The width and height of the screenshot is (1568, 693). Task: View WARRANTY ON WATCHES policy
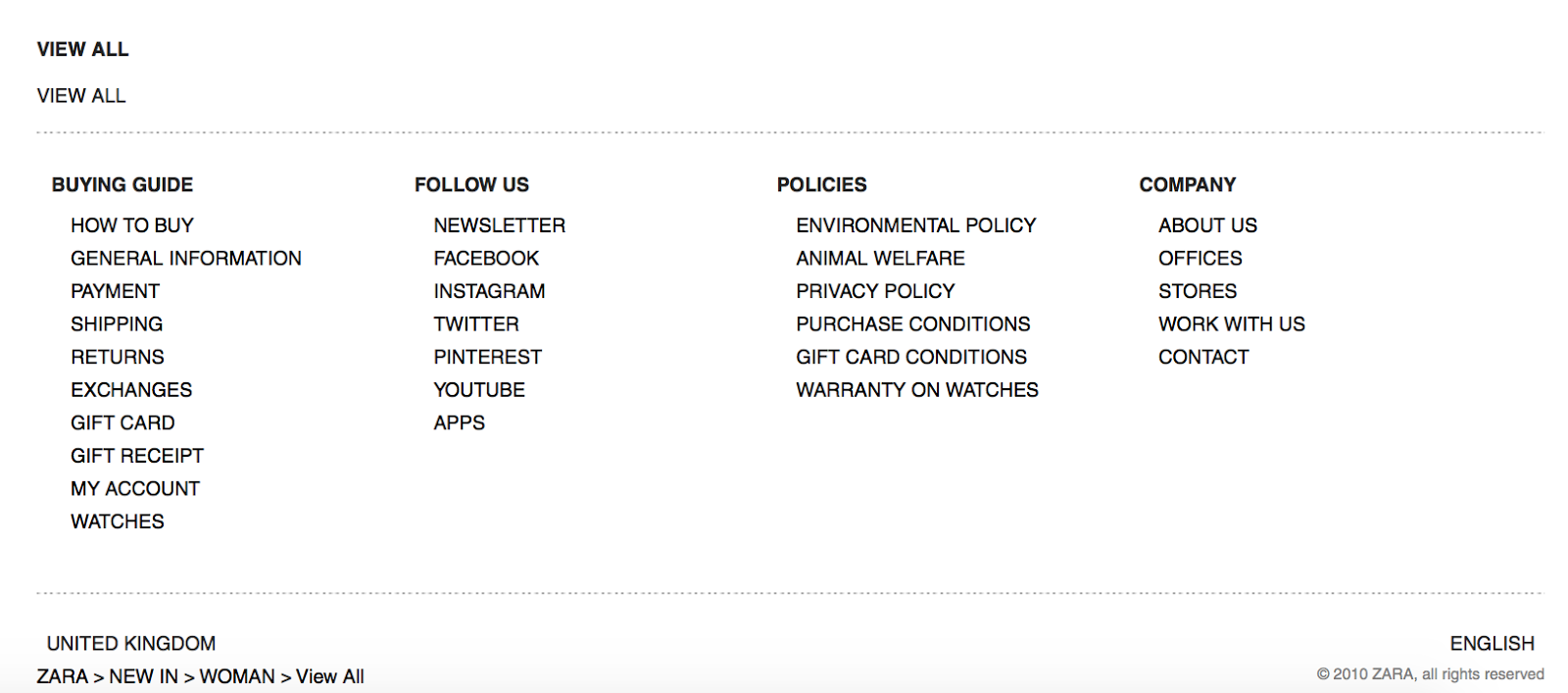(x=916, y=390)
